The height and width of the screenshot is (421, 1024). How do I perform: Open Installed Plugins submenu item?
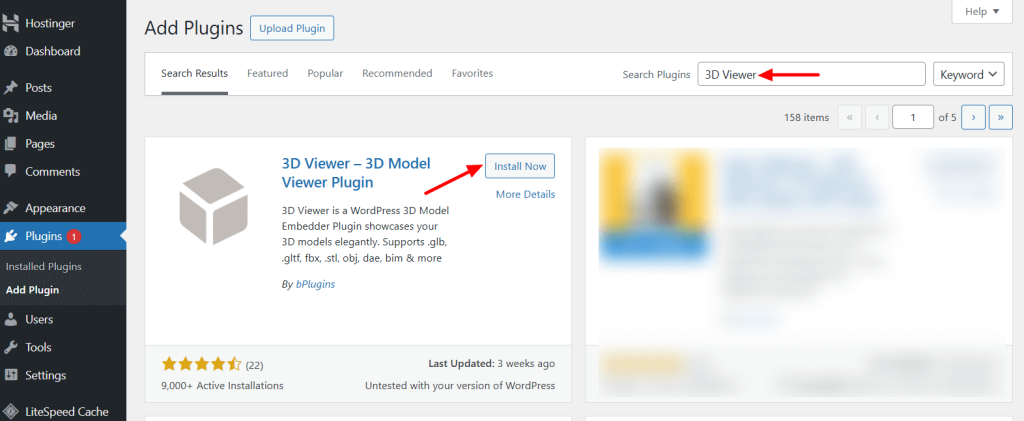[44, 267]
